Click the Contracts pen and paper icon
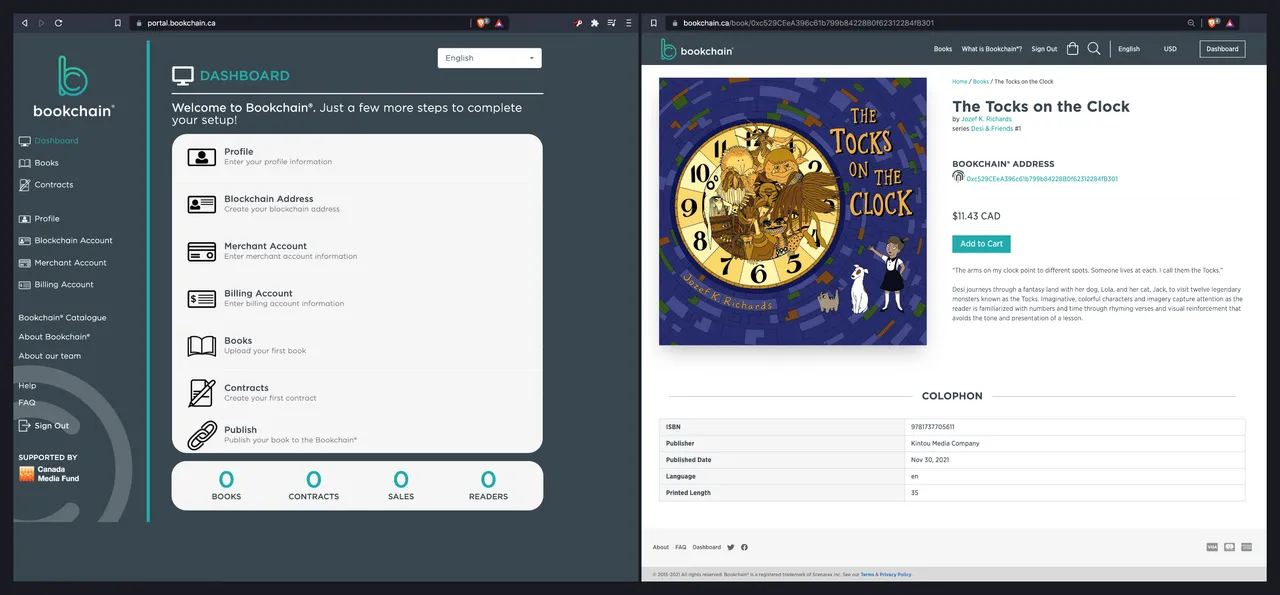Viewport: 1280px width, 595px height. pos(202,393)
